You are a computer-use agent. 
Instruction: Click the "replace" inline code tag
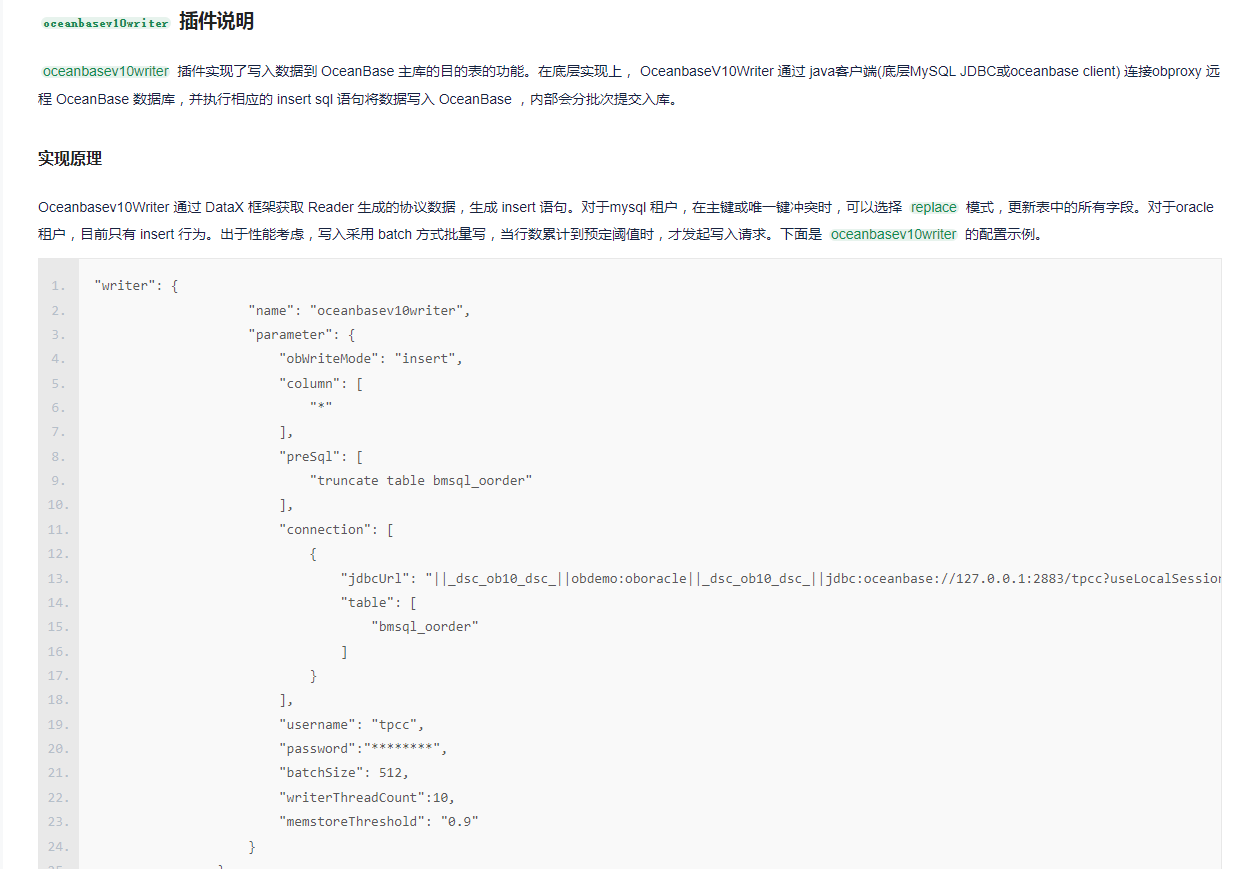934,207
